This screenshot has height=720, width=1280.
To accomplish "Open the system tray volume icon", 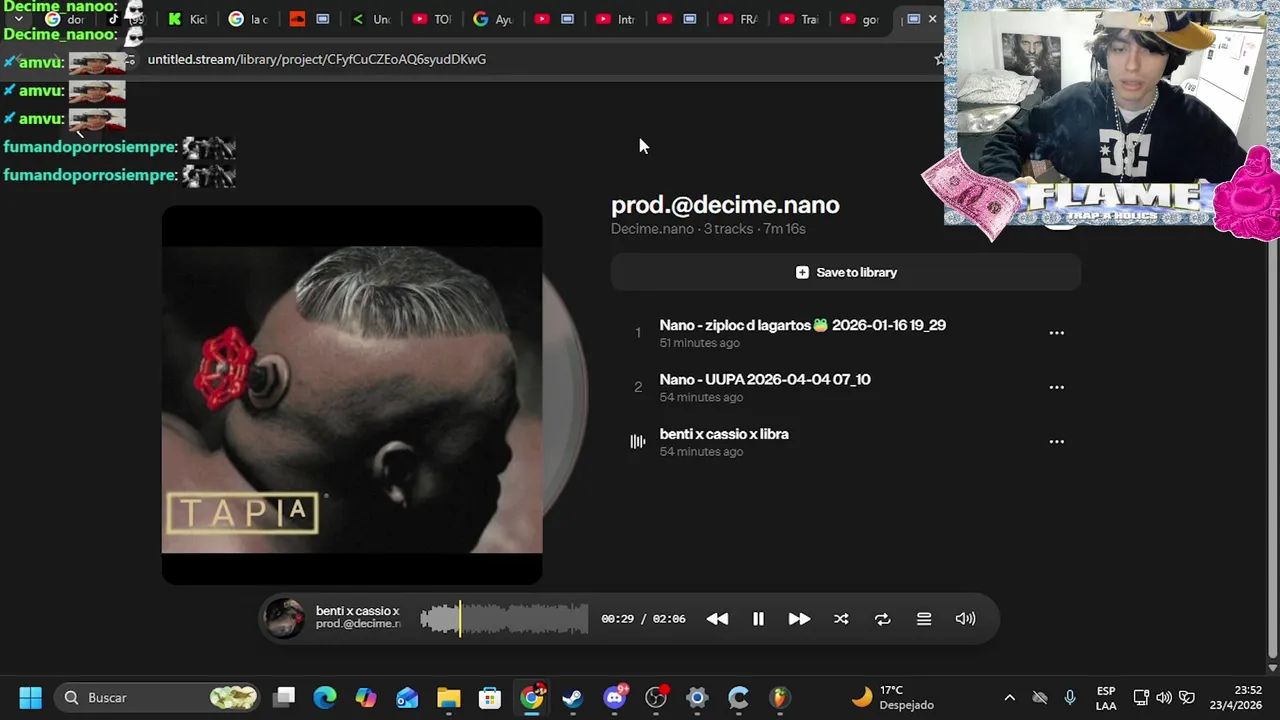I will point(1164,698).
